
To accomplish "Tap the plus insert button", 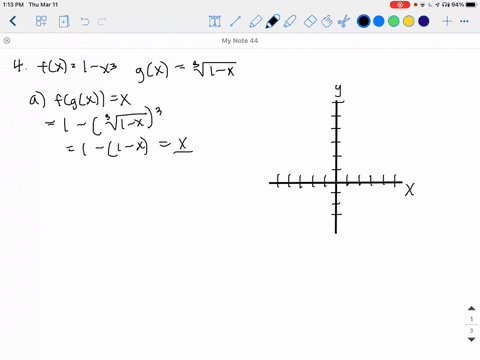I will (447, 21).
